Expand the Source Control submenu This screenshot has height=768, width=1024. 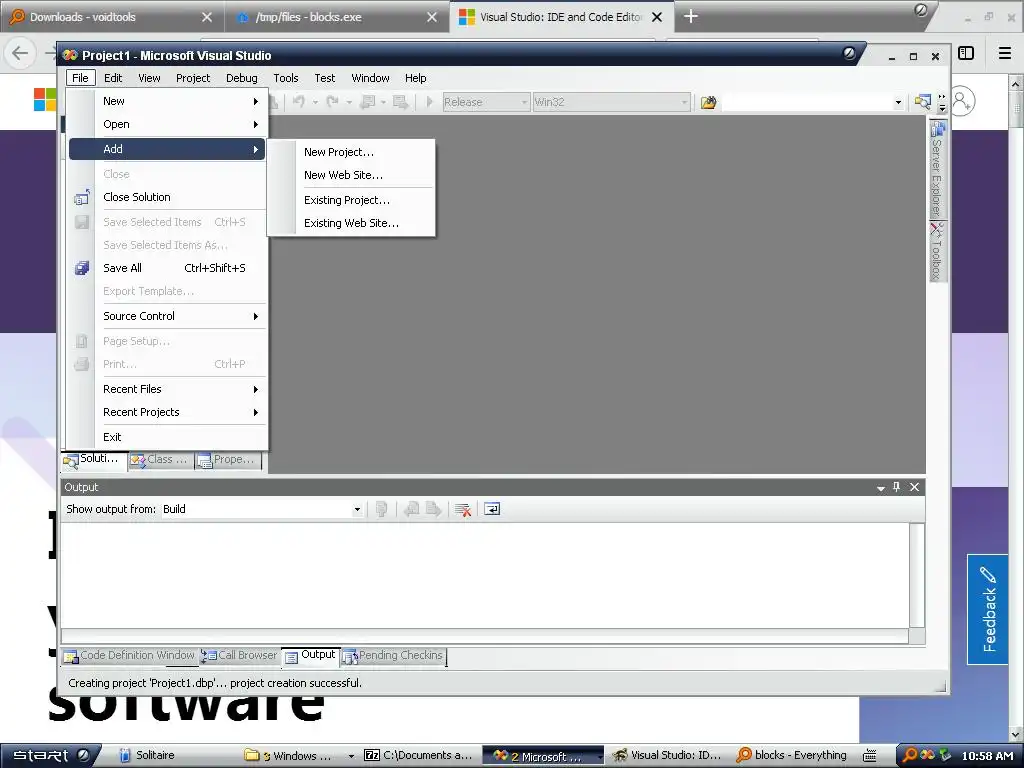(x=167, y=316)
